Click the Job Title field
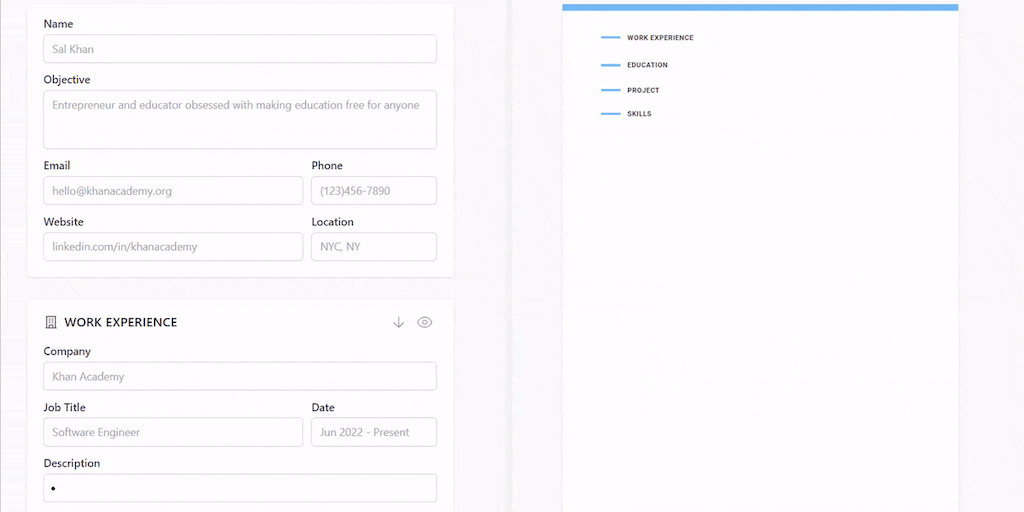1024x512 pixels. pyautogui.click(x=173, y=433)
